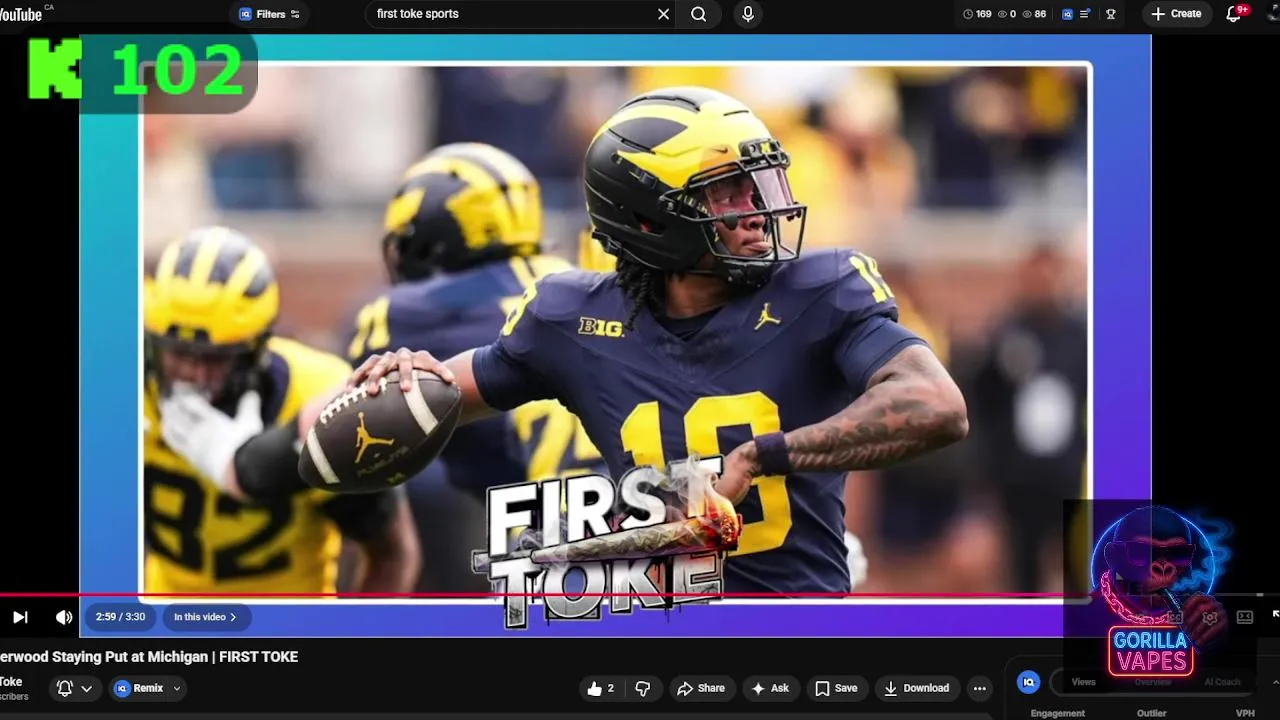Click the fullscreen arrow icon in the player

tap(1275, 615)
